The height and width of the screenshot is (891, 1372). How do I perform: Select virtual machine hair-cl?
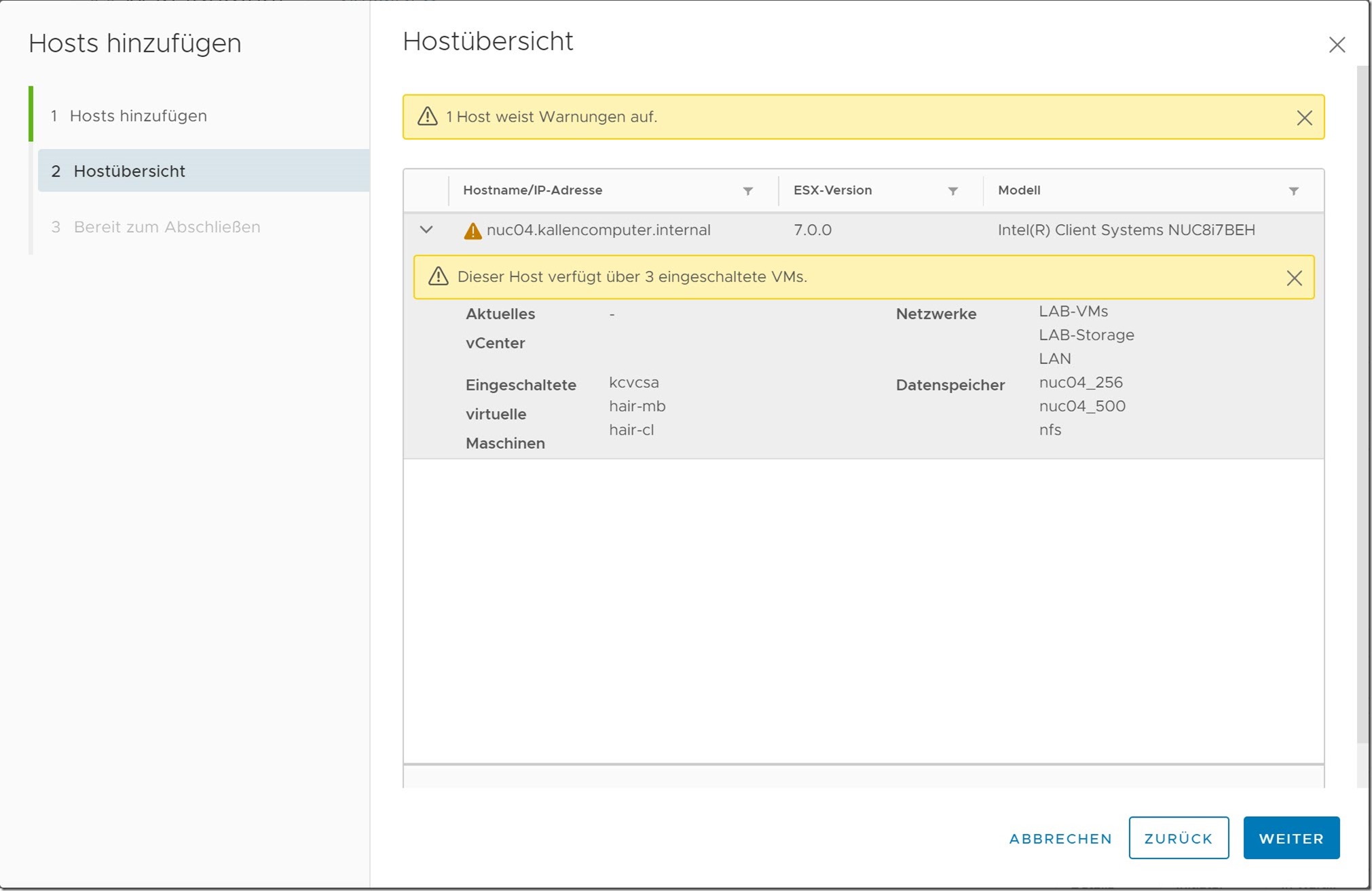tap(631, 430)
